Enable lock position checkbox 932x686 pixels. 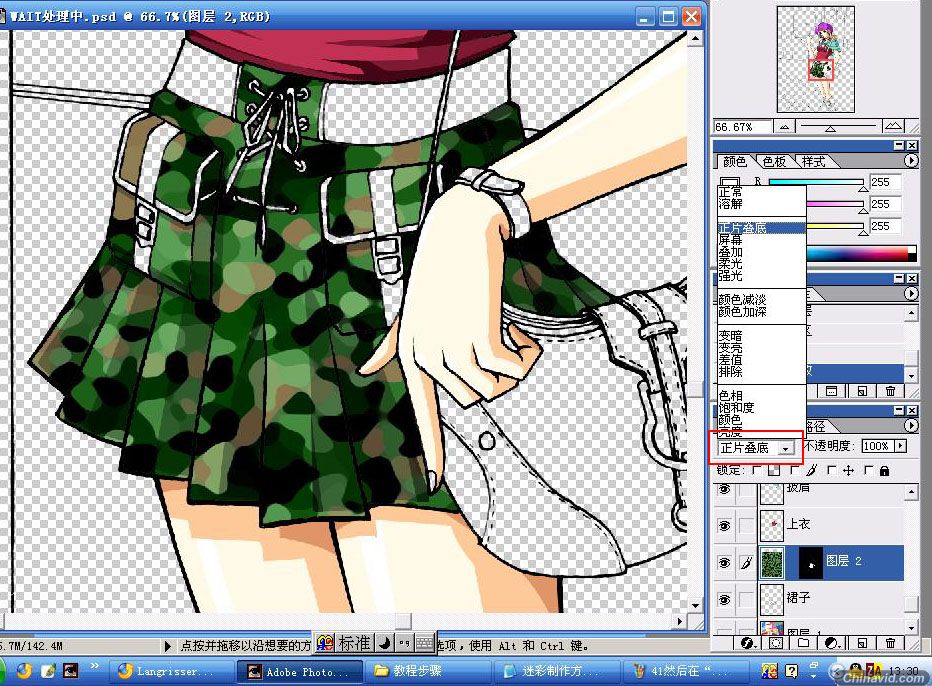(x=832, y=470)
